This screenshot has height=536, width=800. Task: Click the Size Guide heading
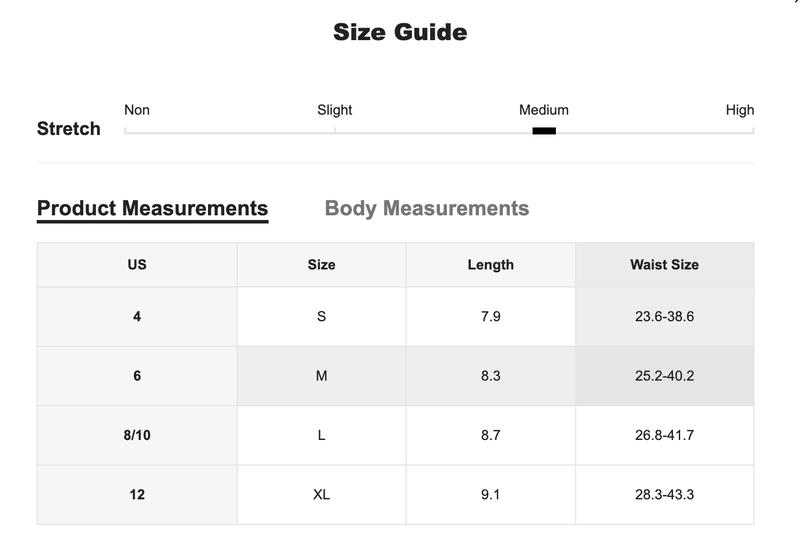coord(400,32)
